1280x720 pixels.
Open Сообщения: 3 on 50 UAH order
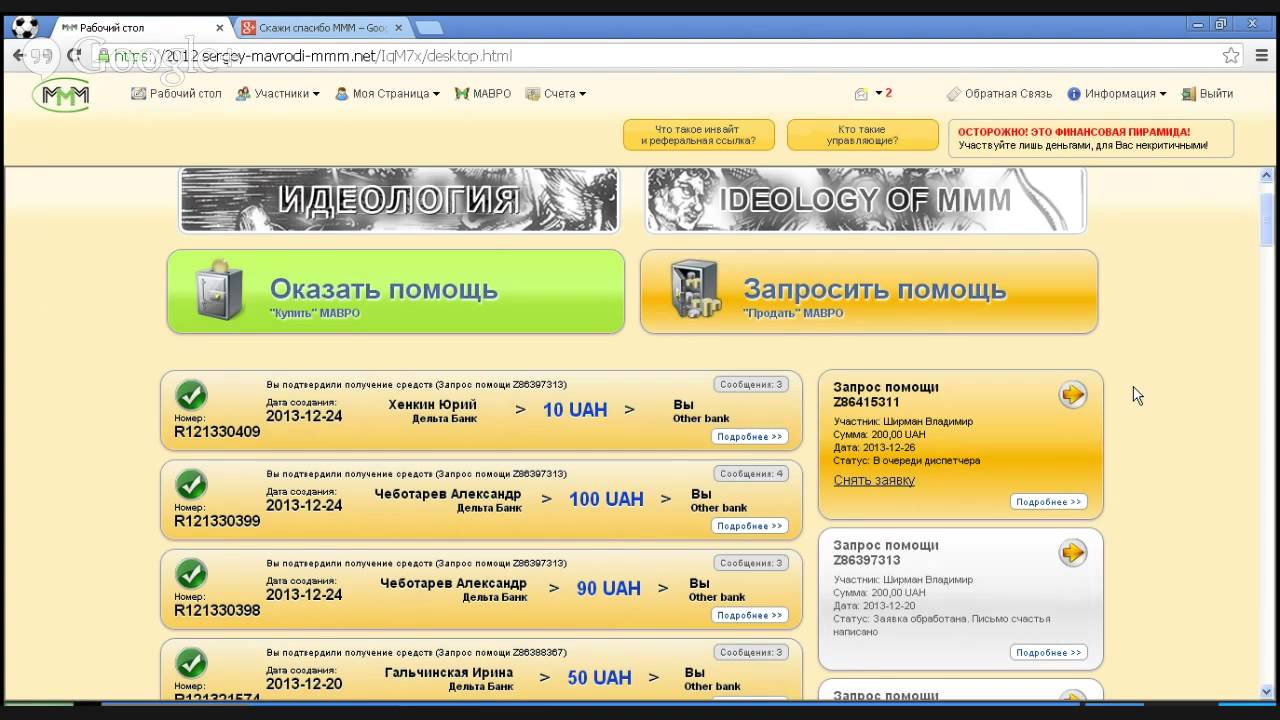click(x=751, y=652)
